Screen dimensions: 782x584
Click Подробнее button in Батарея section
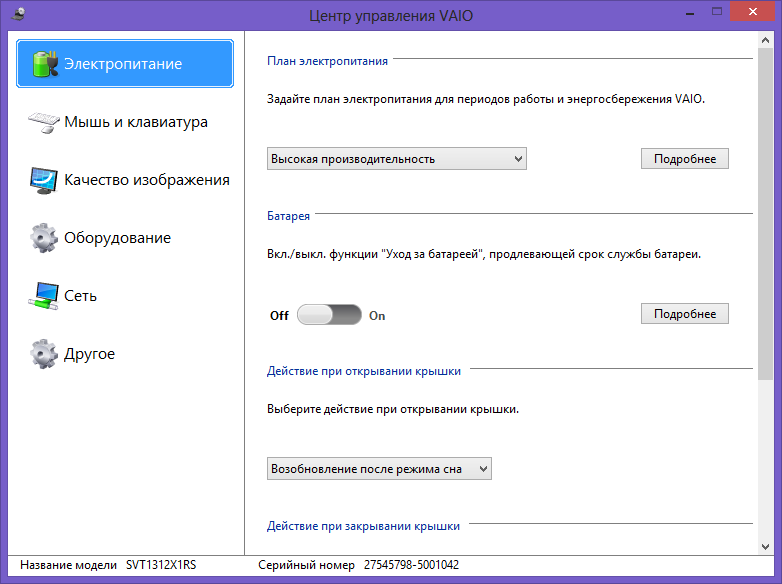pyautogui.click(x=685, y=314)
